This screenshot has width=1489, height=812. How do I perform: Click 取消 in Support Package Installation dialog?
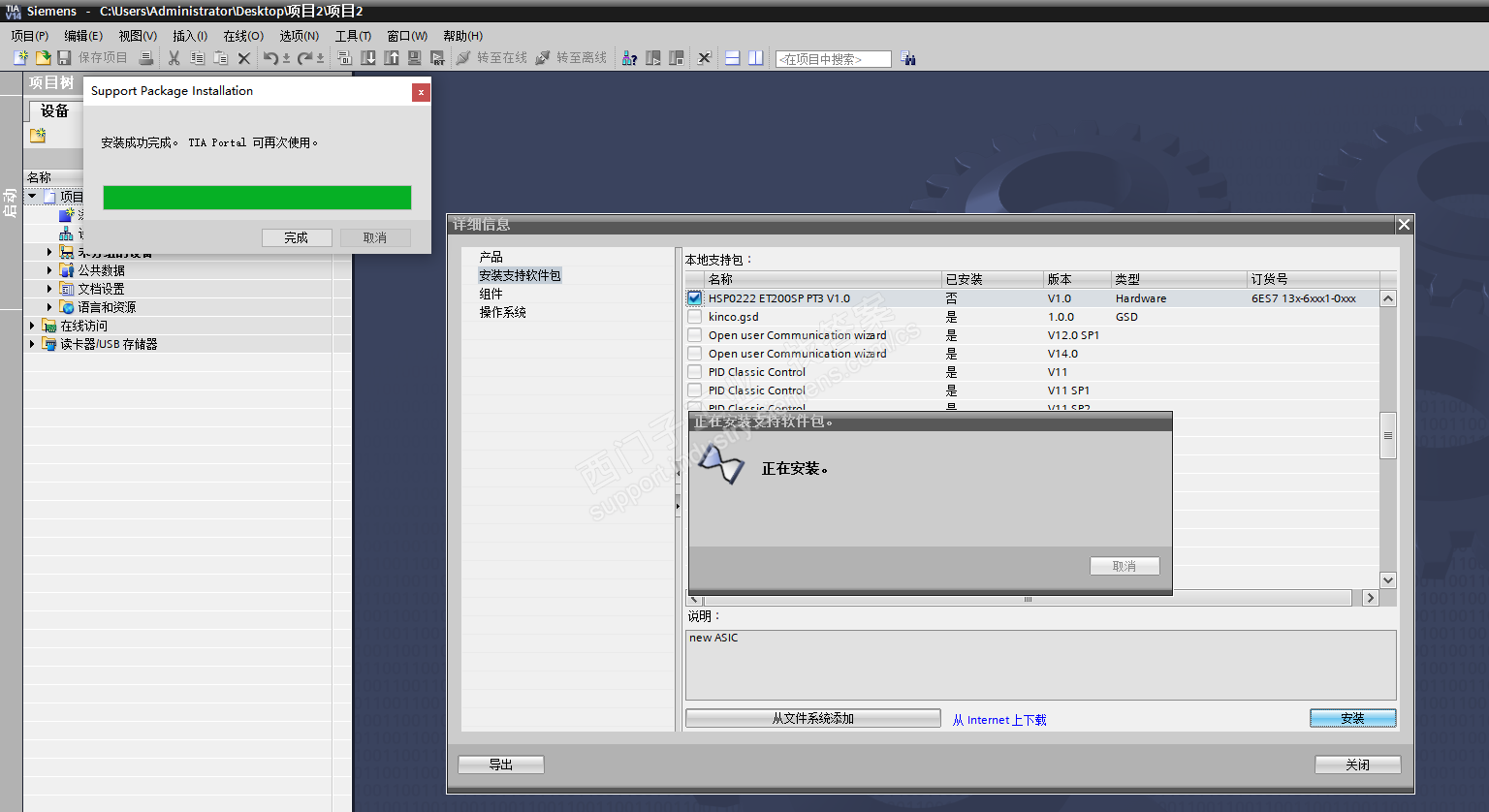(375, 237)
